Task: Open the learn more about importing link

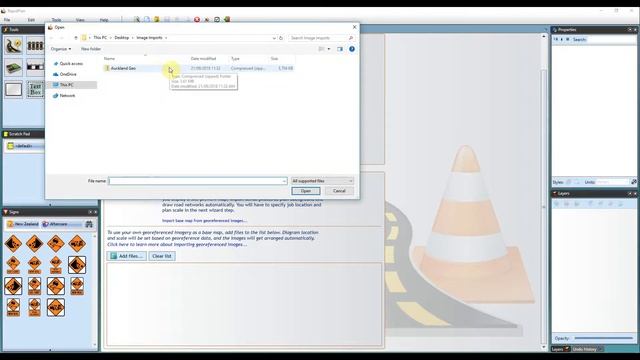Action: [177, 244]
